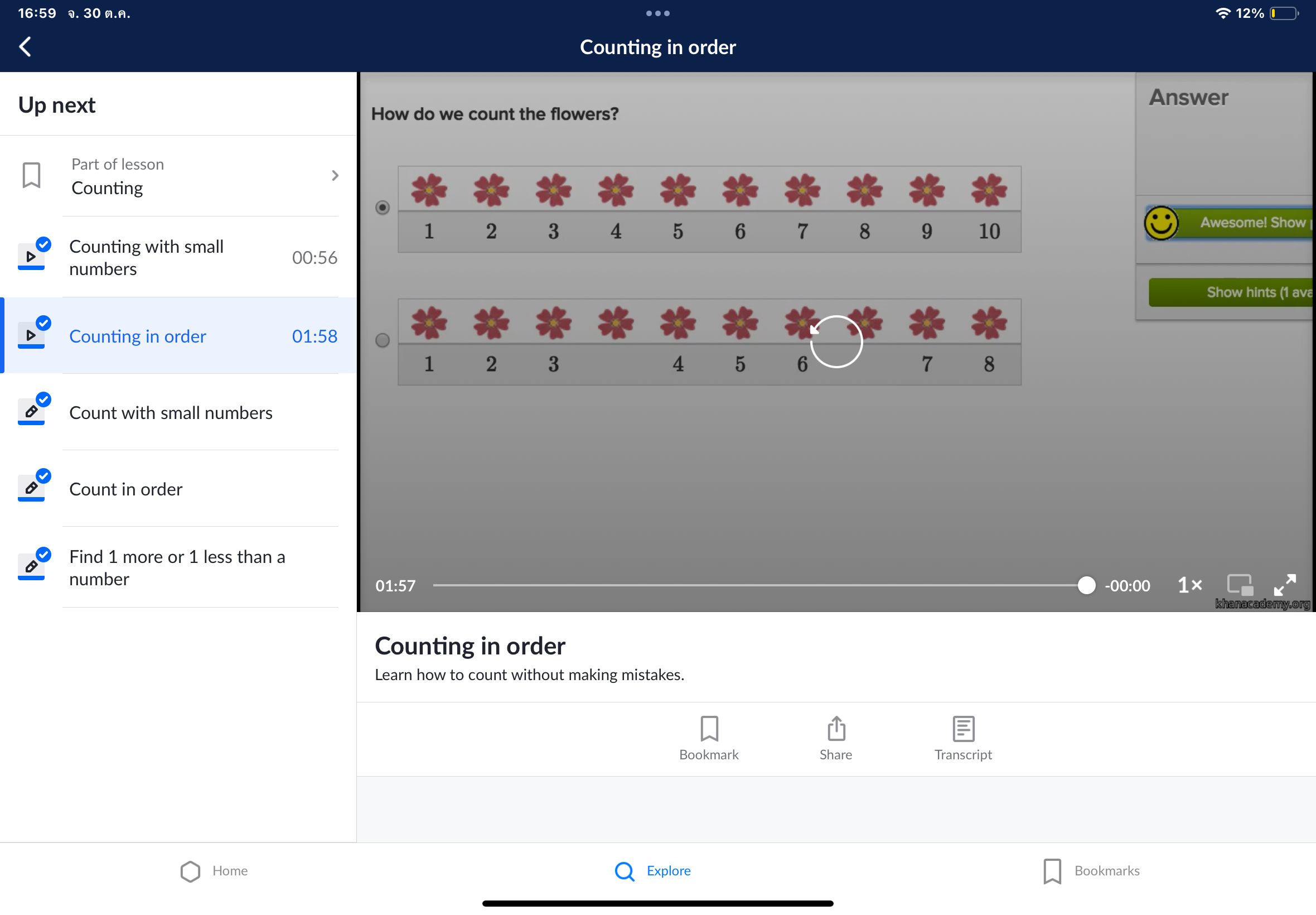
Task: Click the video progress slider handle
Action: coord(1086,585)
